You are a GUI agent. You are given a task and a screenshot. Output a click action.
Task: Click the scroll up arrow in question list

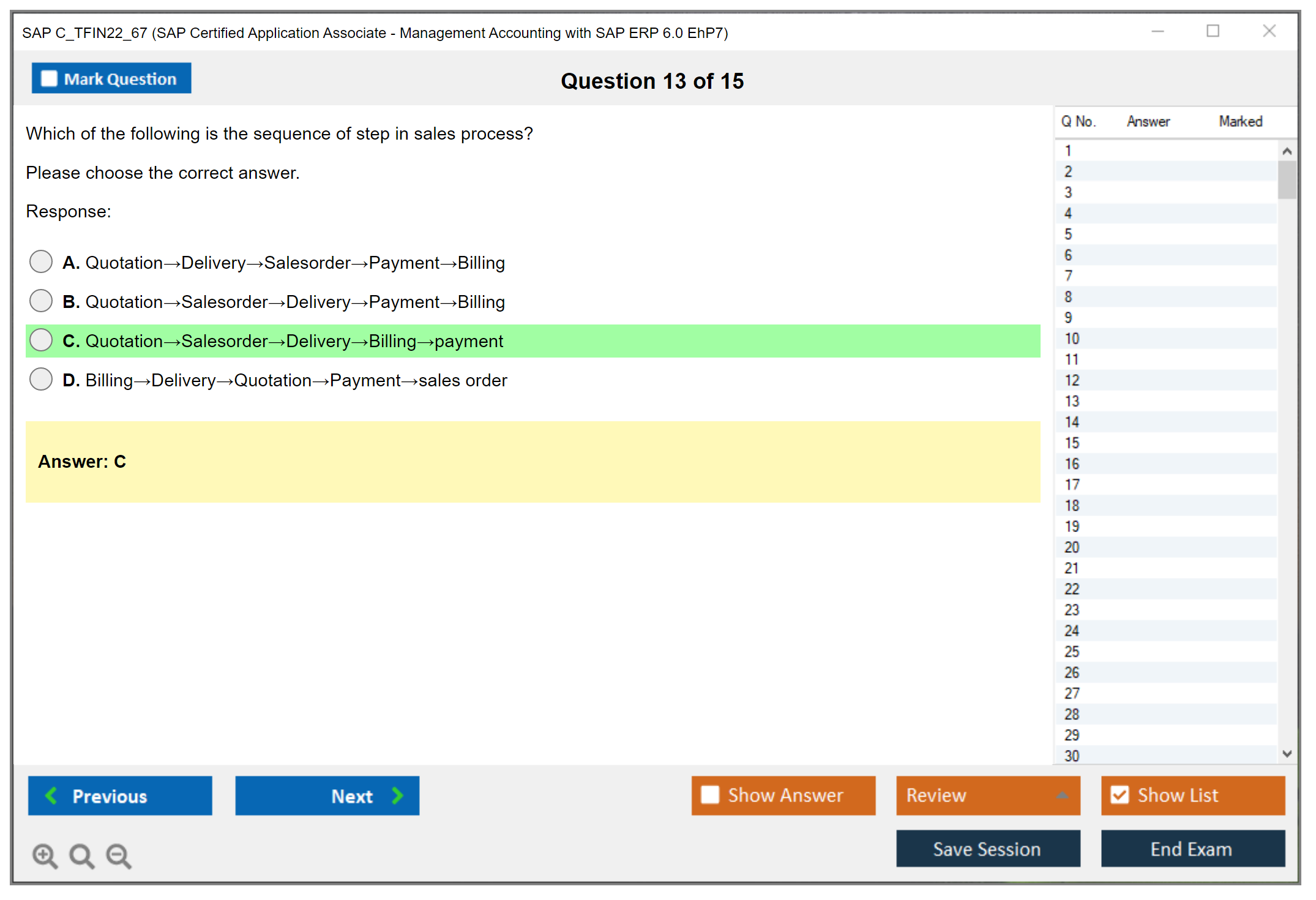pos(1287,151)
